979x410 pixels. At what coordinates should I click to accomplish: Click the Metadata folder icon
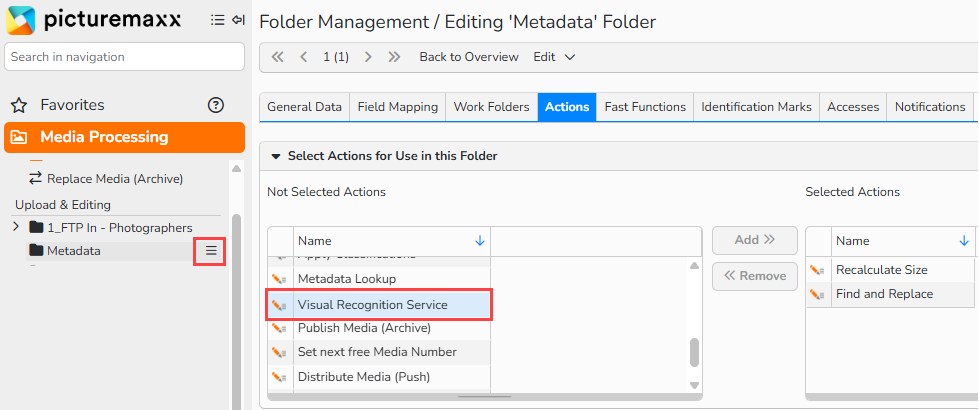point(36,251)
